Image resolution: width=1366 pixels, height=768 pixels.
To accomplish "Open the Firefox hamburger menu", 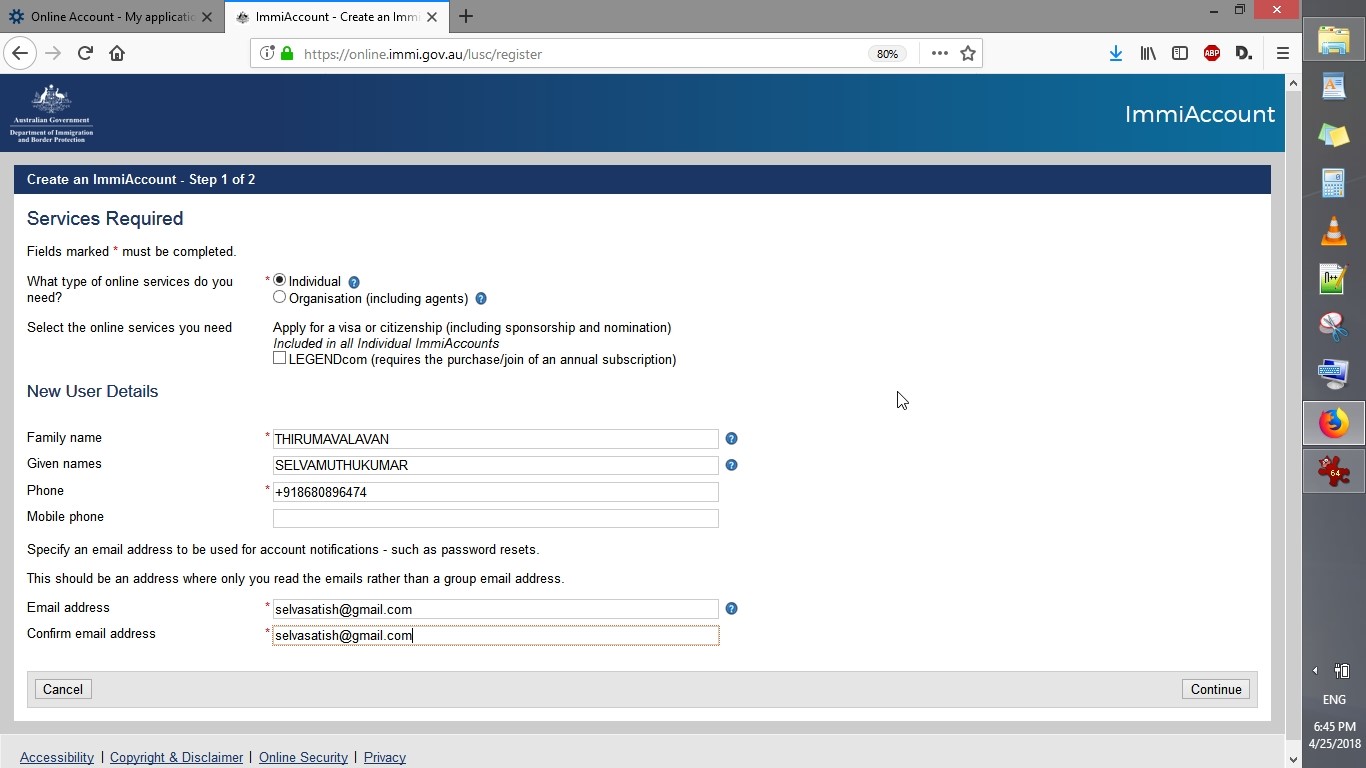I will point(1282,53).
